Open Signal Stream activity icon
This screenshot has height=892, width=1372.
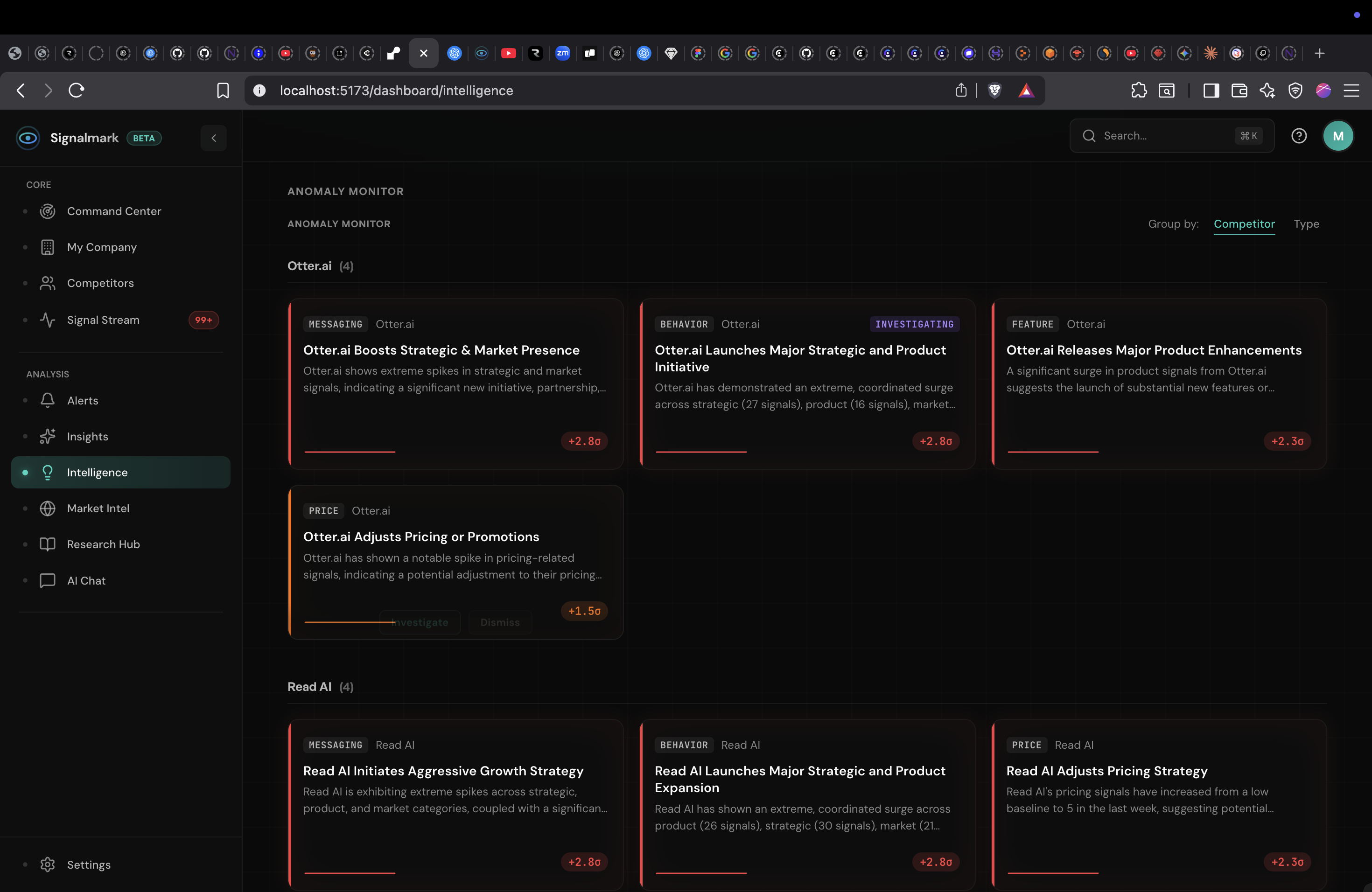point(47,320)
